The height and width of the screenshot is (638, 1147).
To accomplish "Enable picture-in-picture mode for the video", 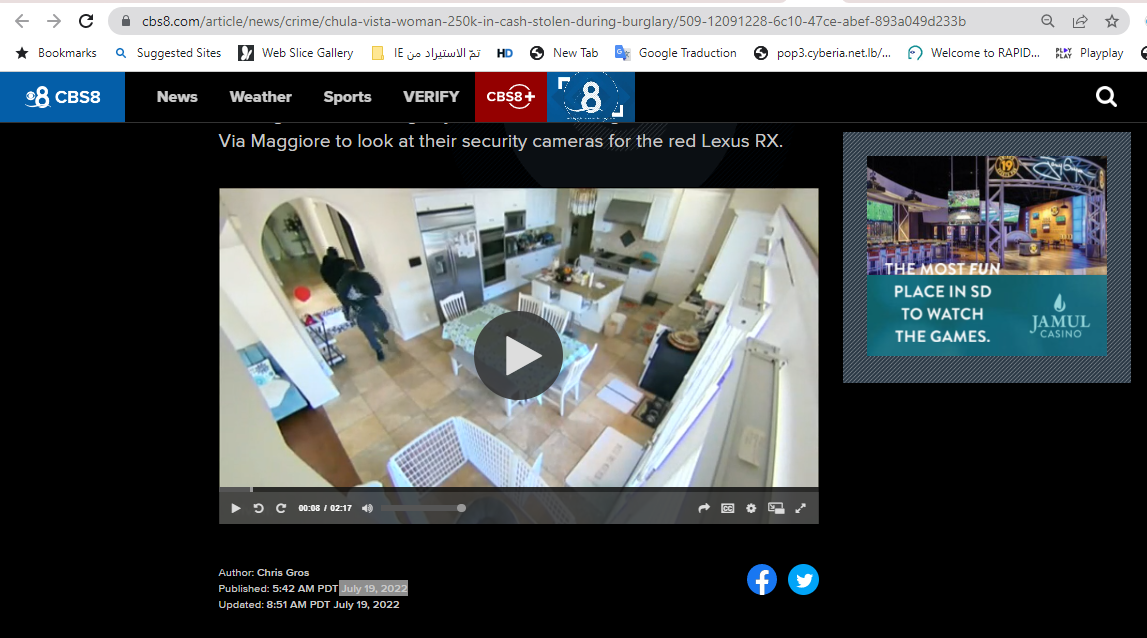I will point(776,508).
